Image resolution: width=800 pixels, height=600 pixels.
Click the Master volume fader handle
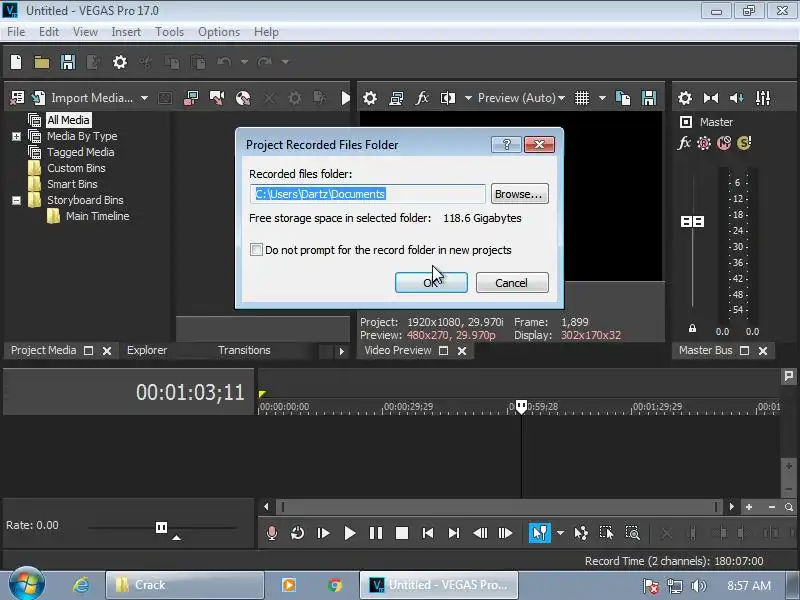692,221
